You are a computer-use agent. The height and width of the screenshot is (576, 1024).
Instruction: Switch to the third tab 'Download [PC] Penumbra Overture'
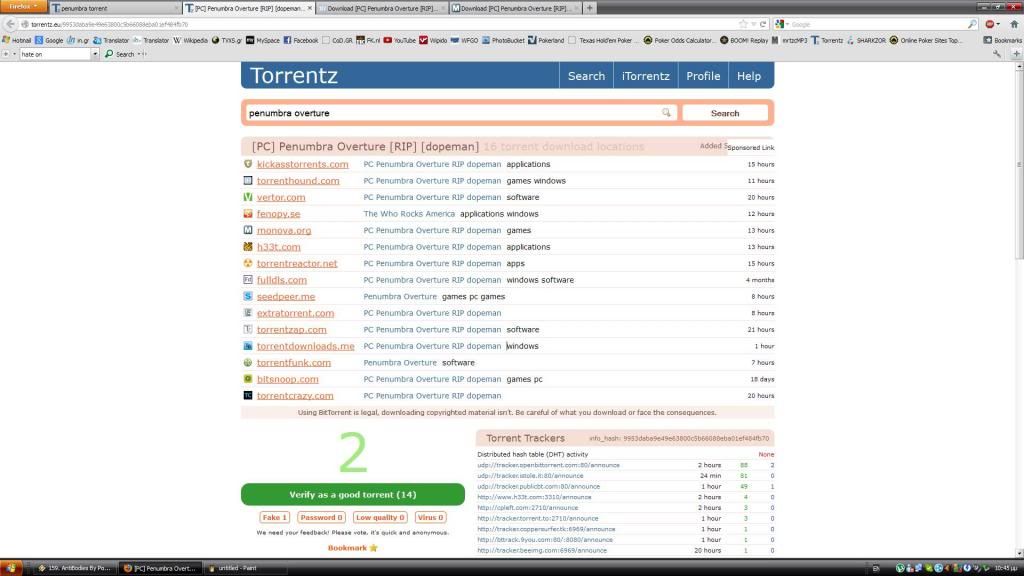coord(382,8)
